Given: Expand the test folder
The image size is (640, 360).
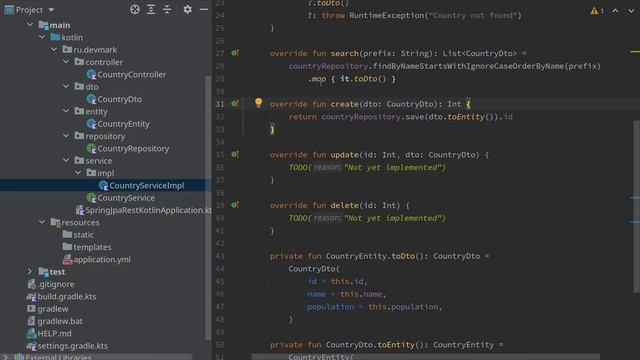Looking at the screenshot, I should point(30,271).
